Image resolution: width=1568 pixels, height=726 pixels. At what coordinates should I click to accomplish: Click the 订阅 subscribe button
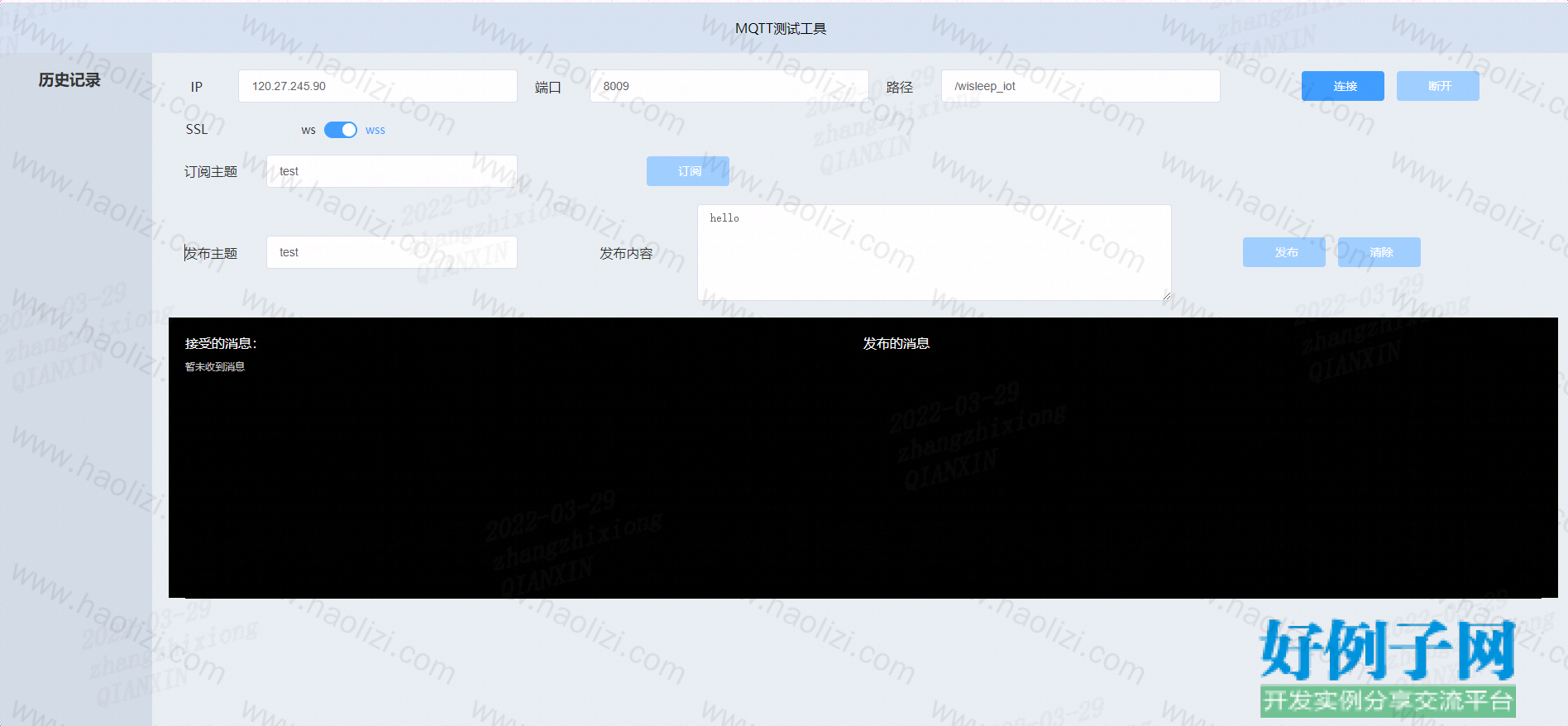coord(688,171)
